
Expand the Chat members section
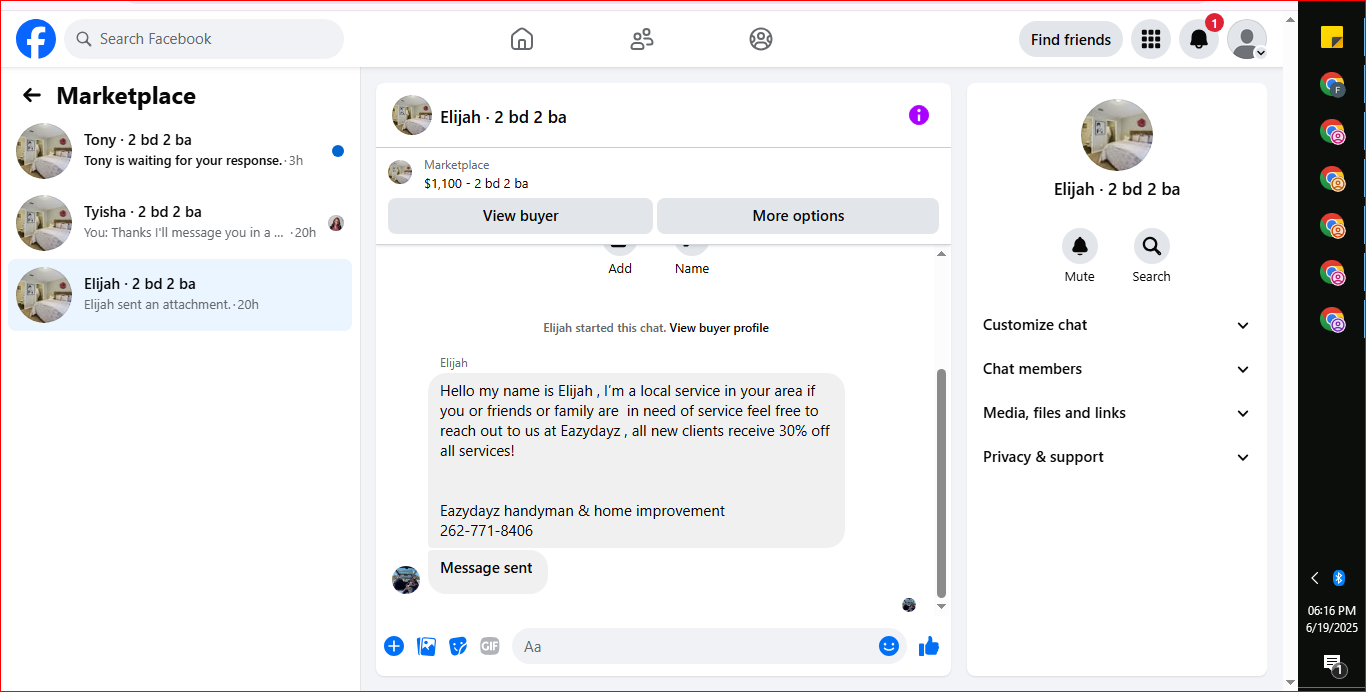point(1117,369)
